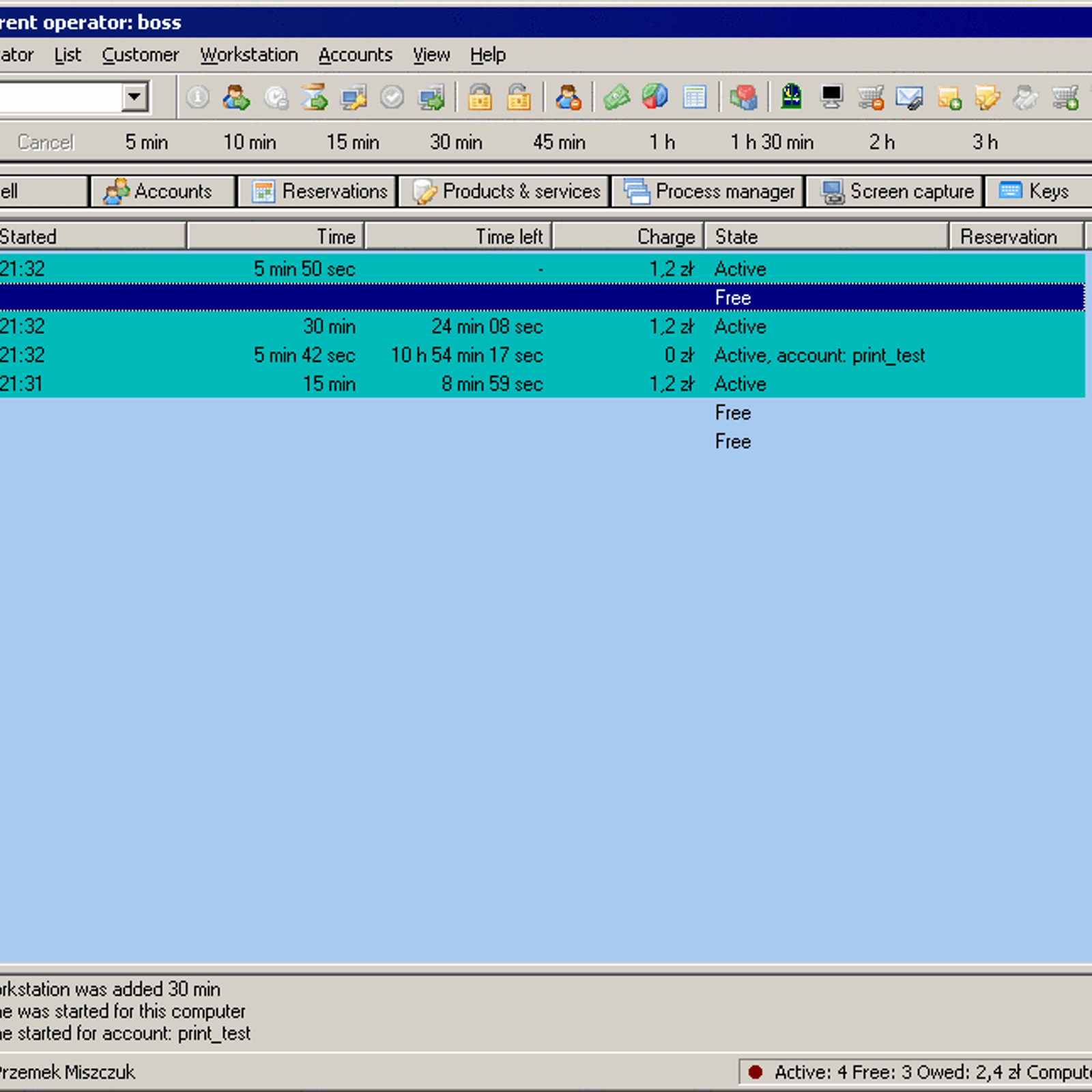Viewport: 1092px width, 1092px height.
Task: Open the Help menu
Action: pyautogui.click(x=488, y=55)
